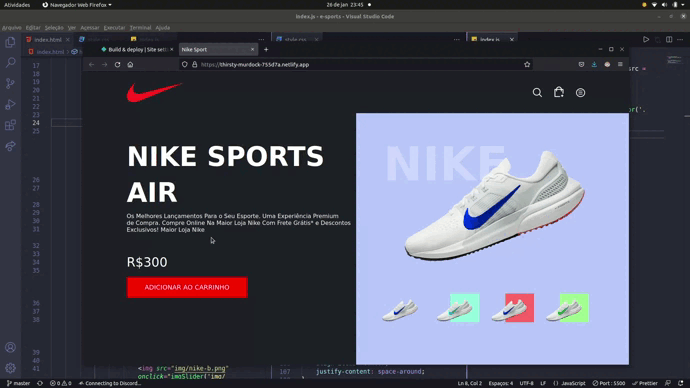Select red-background shoe thumbnail
Screen dimensions: 690x388
513,308
